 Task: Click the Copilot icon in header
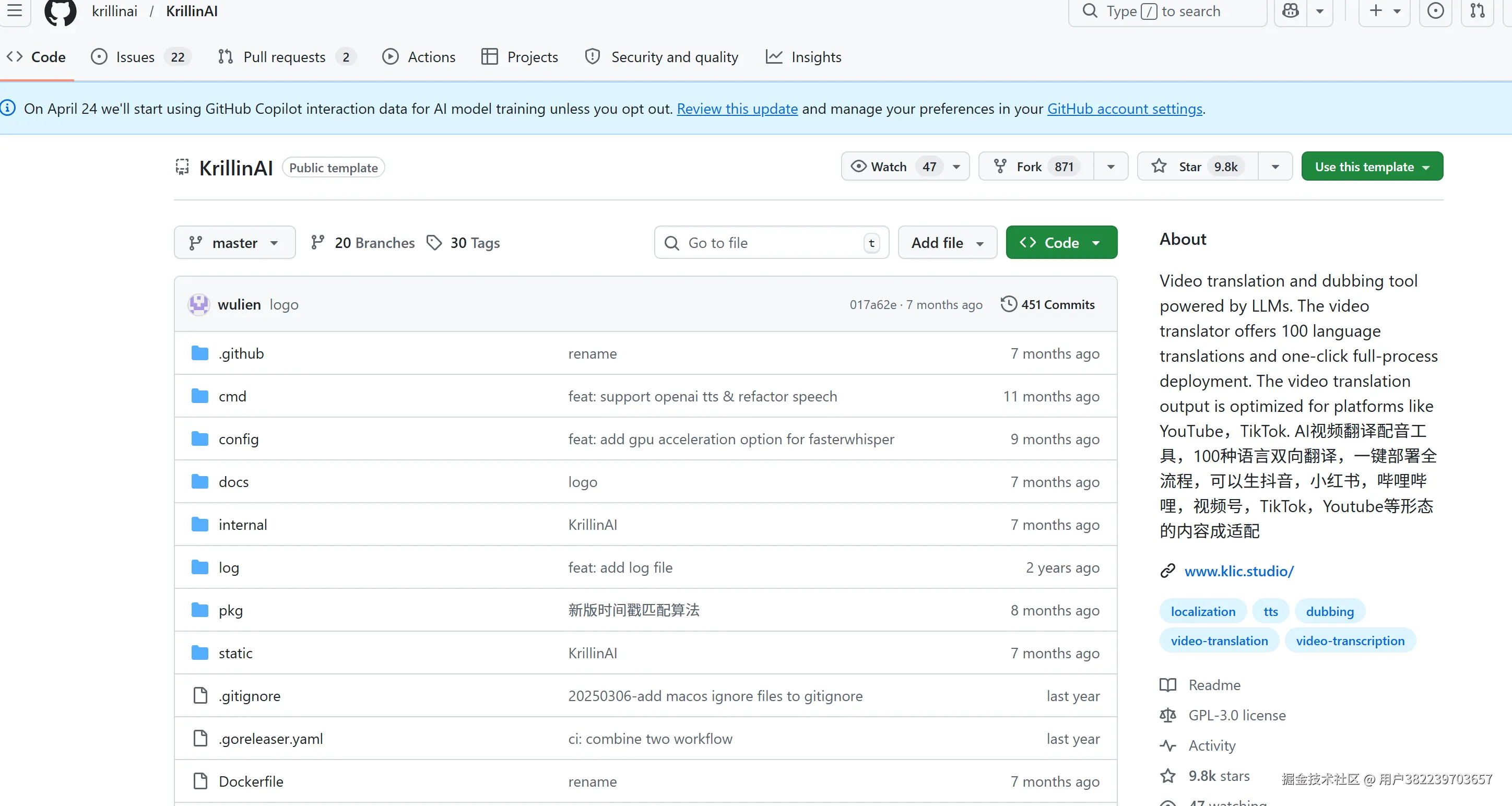click(1290, 11)
